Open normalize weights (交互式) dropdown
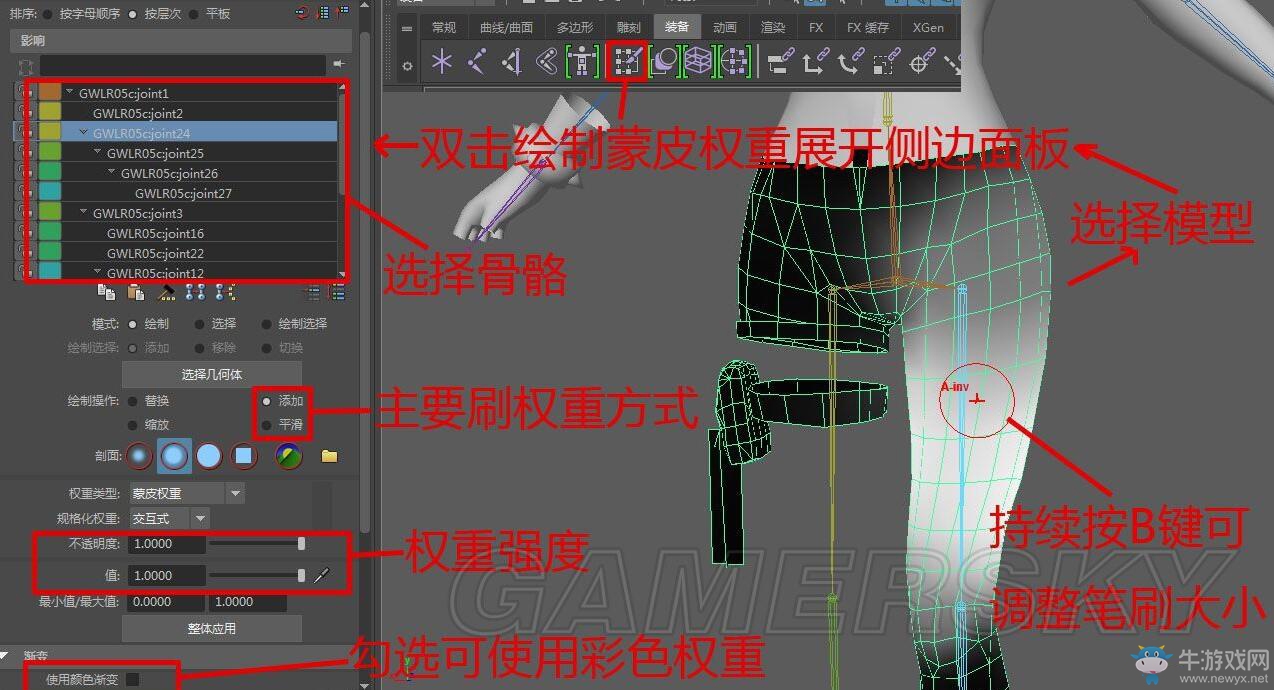 200,518
